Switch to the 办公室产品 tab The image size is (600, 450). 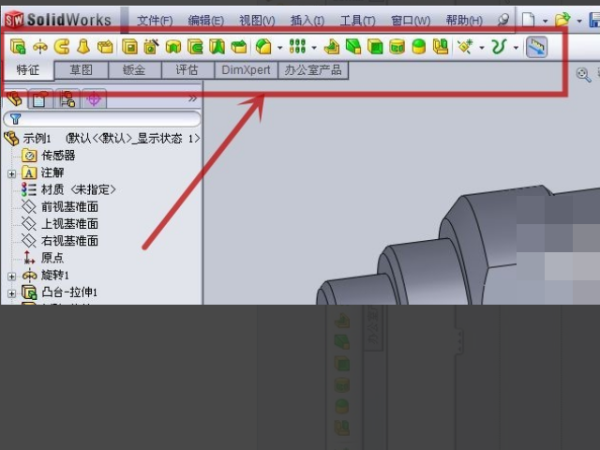(x=313, y=70)
